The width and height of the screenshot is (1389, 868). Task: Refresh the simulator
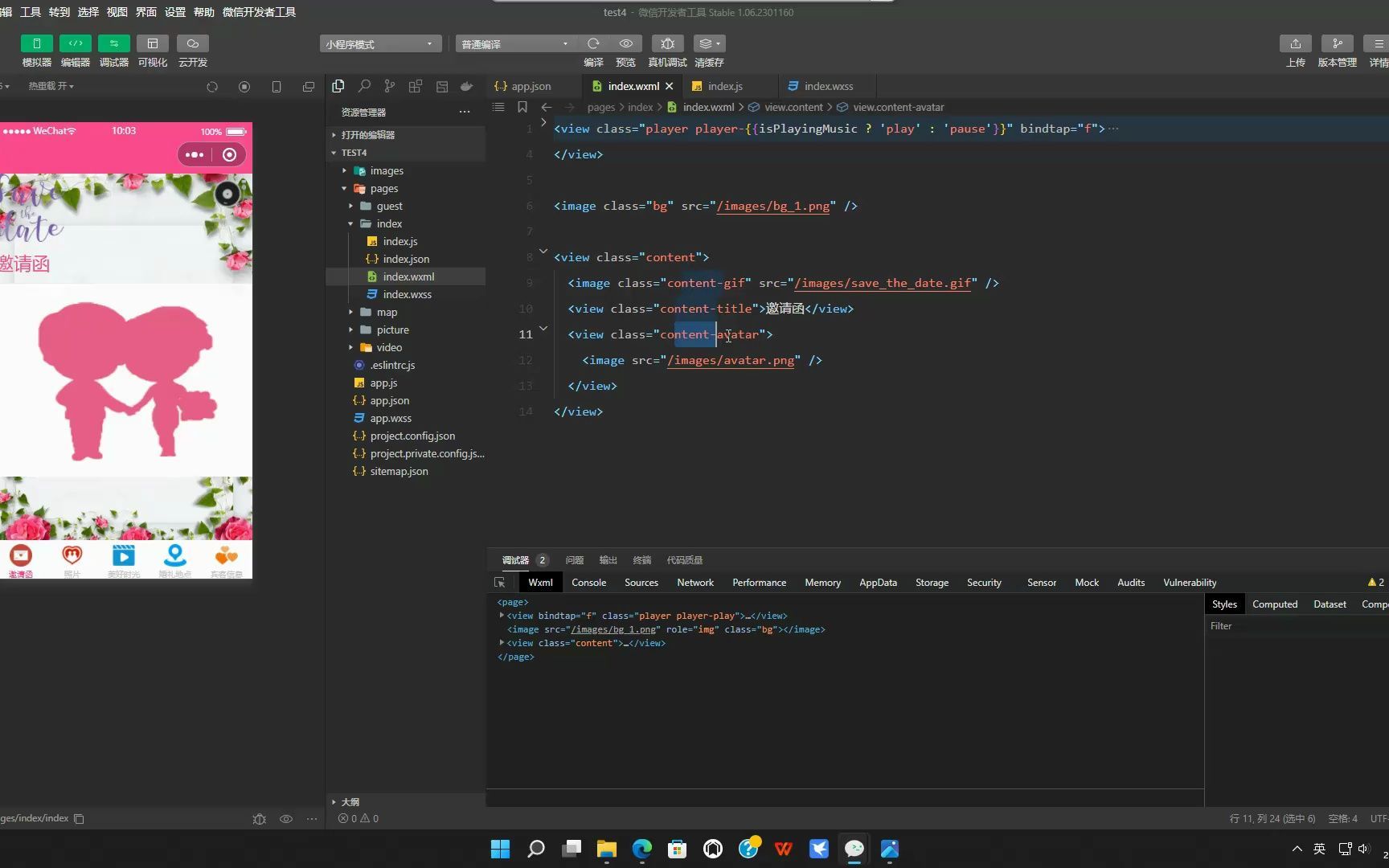coord(212,87)
